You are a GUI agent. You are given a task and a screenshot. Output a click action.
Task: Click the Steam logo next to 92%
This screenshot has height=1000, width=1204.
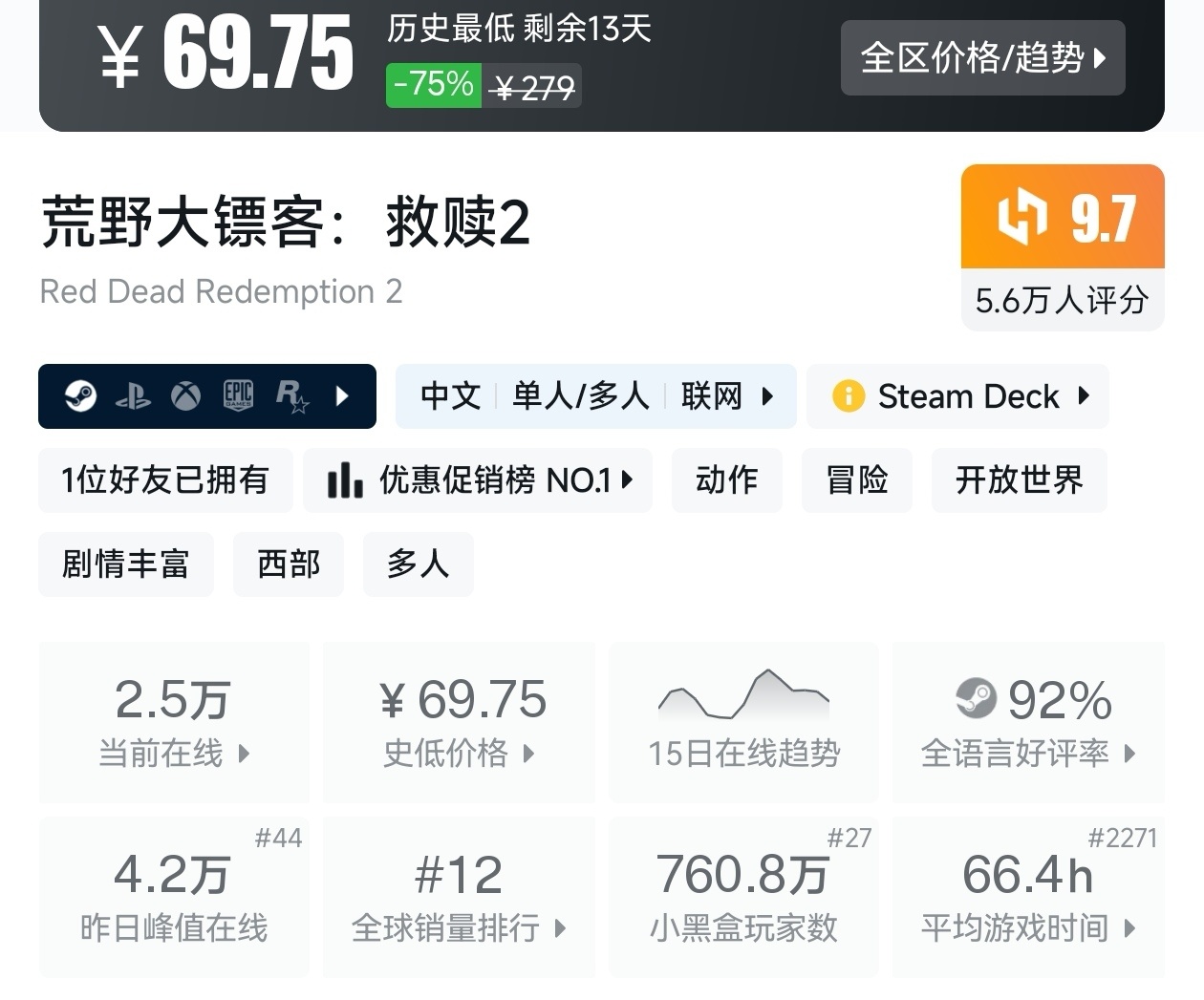click(x=975, y=699)
